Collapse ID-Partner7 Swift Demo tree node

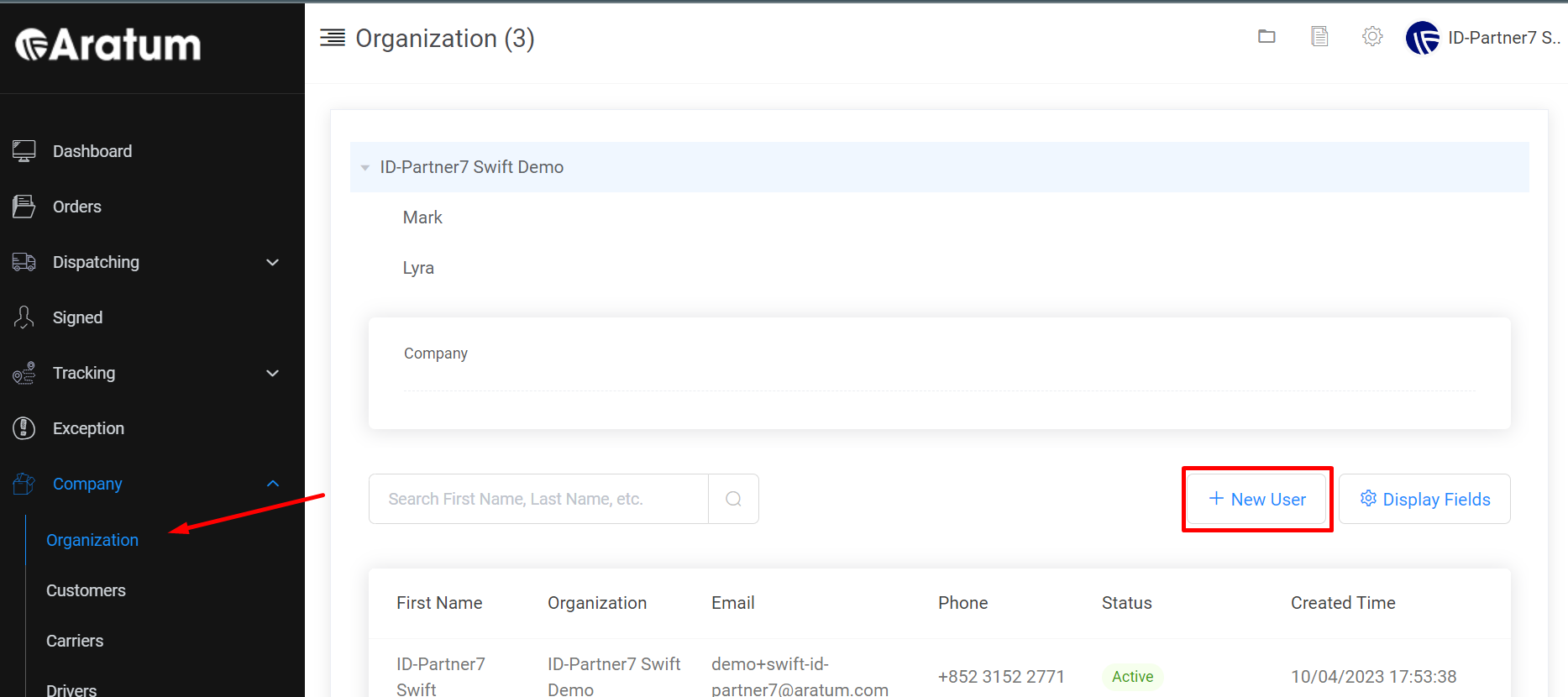pyautogui.click(x=365, y=168)
